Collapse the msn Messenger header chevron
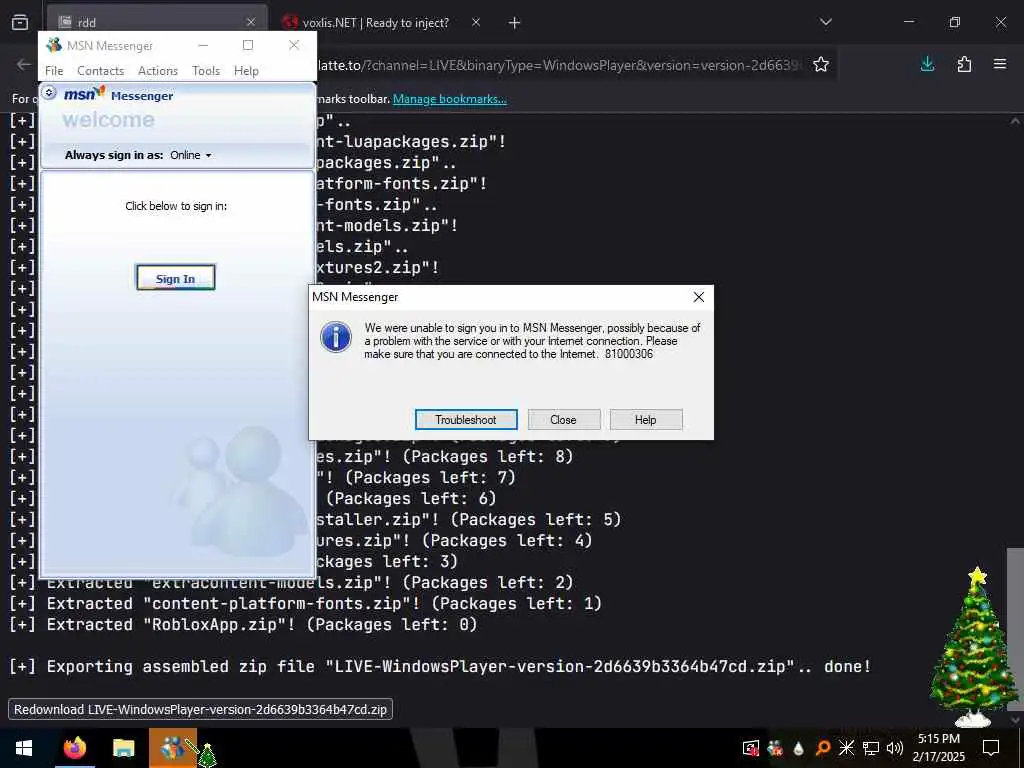The image size is (1024, 768). point(49,93)
